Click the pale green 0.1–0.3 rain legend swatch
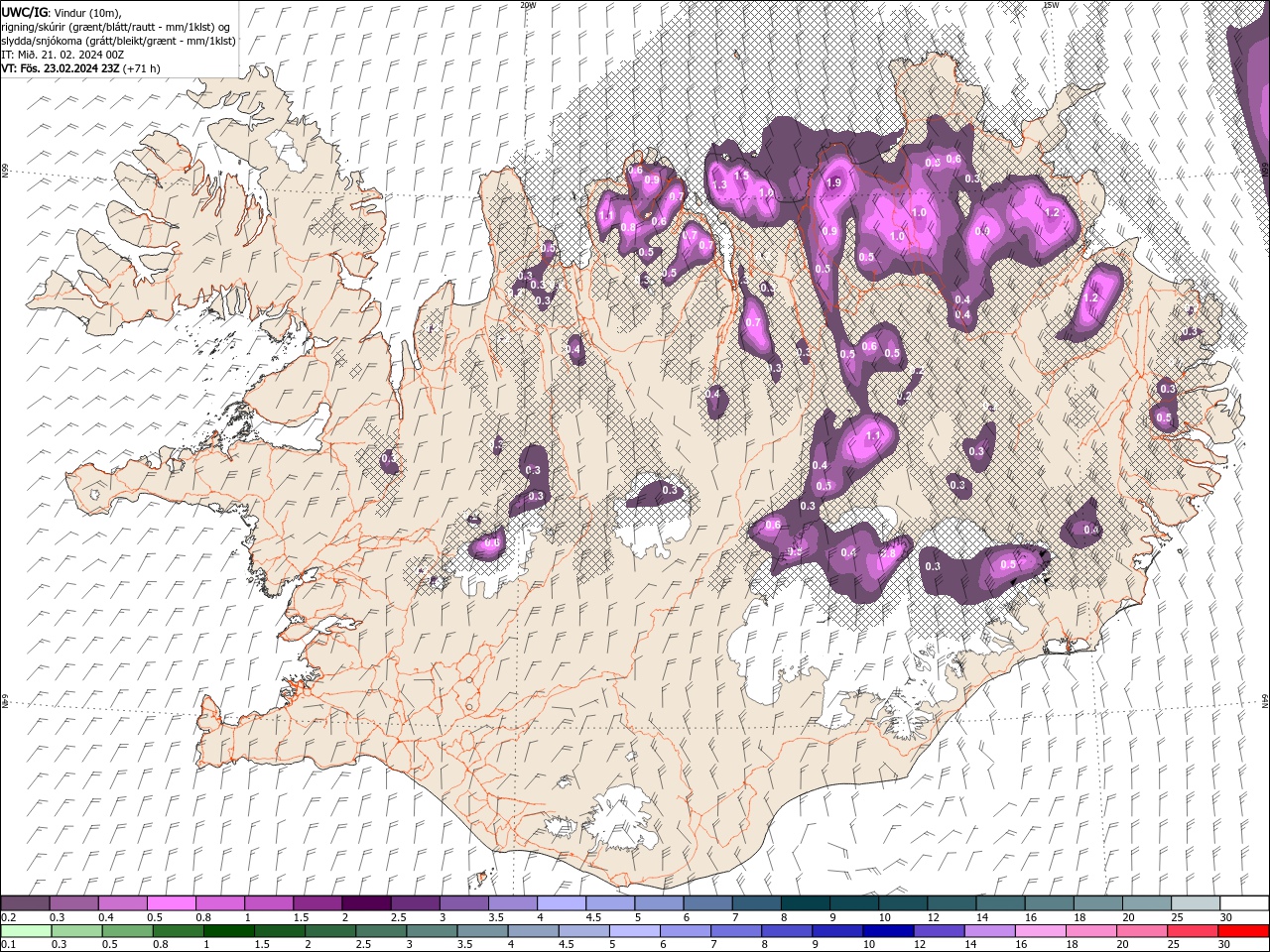 click(26, 931)
